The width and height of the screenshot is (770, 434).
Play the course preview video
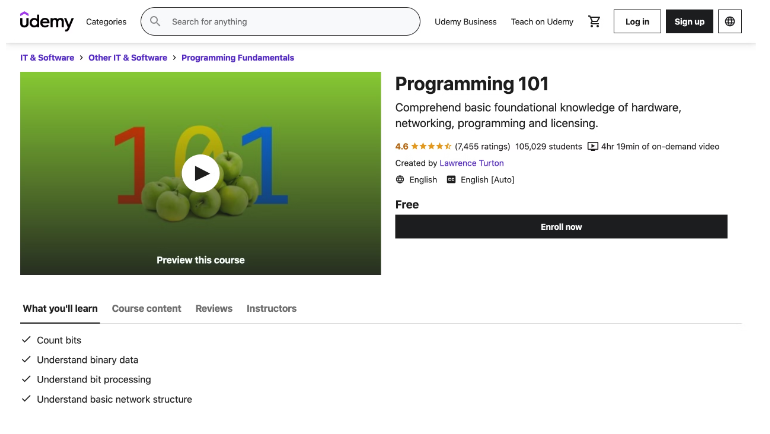[200, 173]
